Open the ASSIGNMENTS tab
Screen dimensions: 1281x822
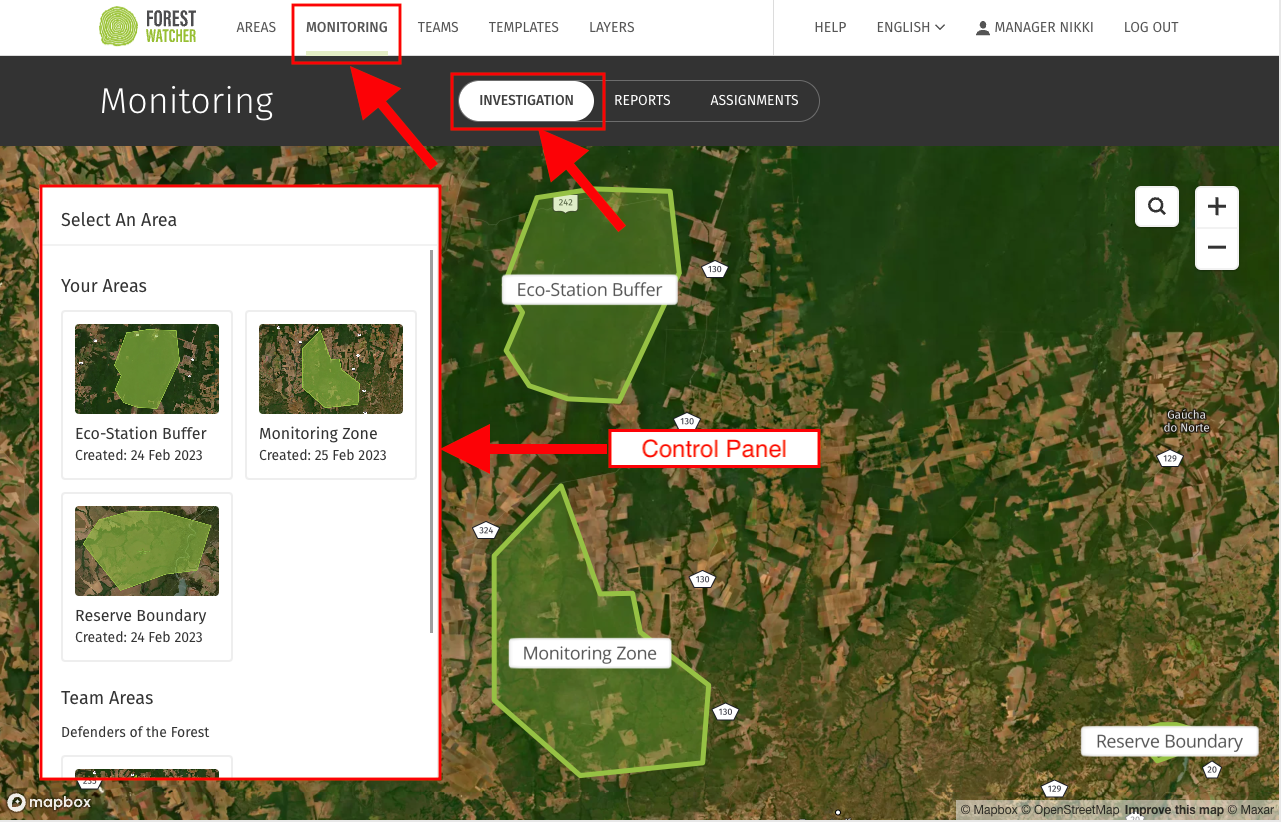click(x=754, y=100)
